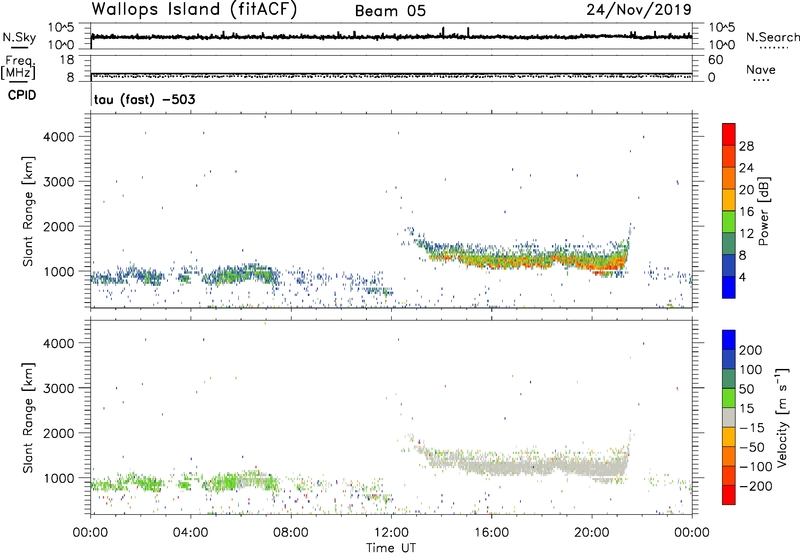Click the 'CPID' label
The image size is (800, 554).
click(22, 95)
